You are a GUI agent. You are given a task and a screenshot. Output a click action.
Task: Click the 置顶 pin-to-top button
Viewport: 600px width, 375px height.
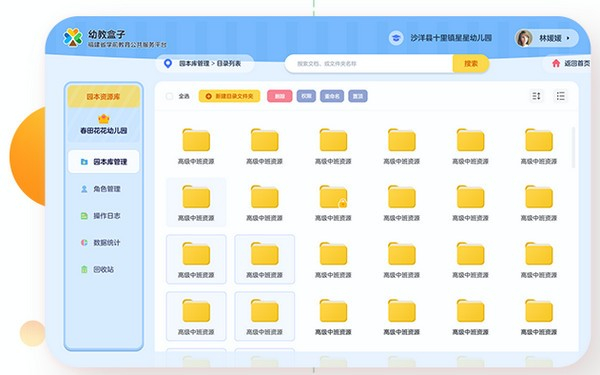(358, 96)
